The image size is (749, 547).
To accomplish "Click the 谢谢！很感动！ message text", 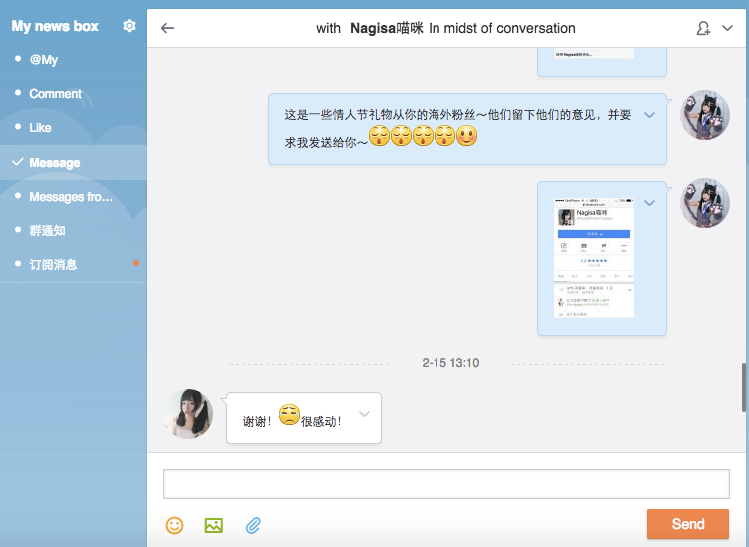I will point(292,416).
